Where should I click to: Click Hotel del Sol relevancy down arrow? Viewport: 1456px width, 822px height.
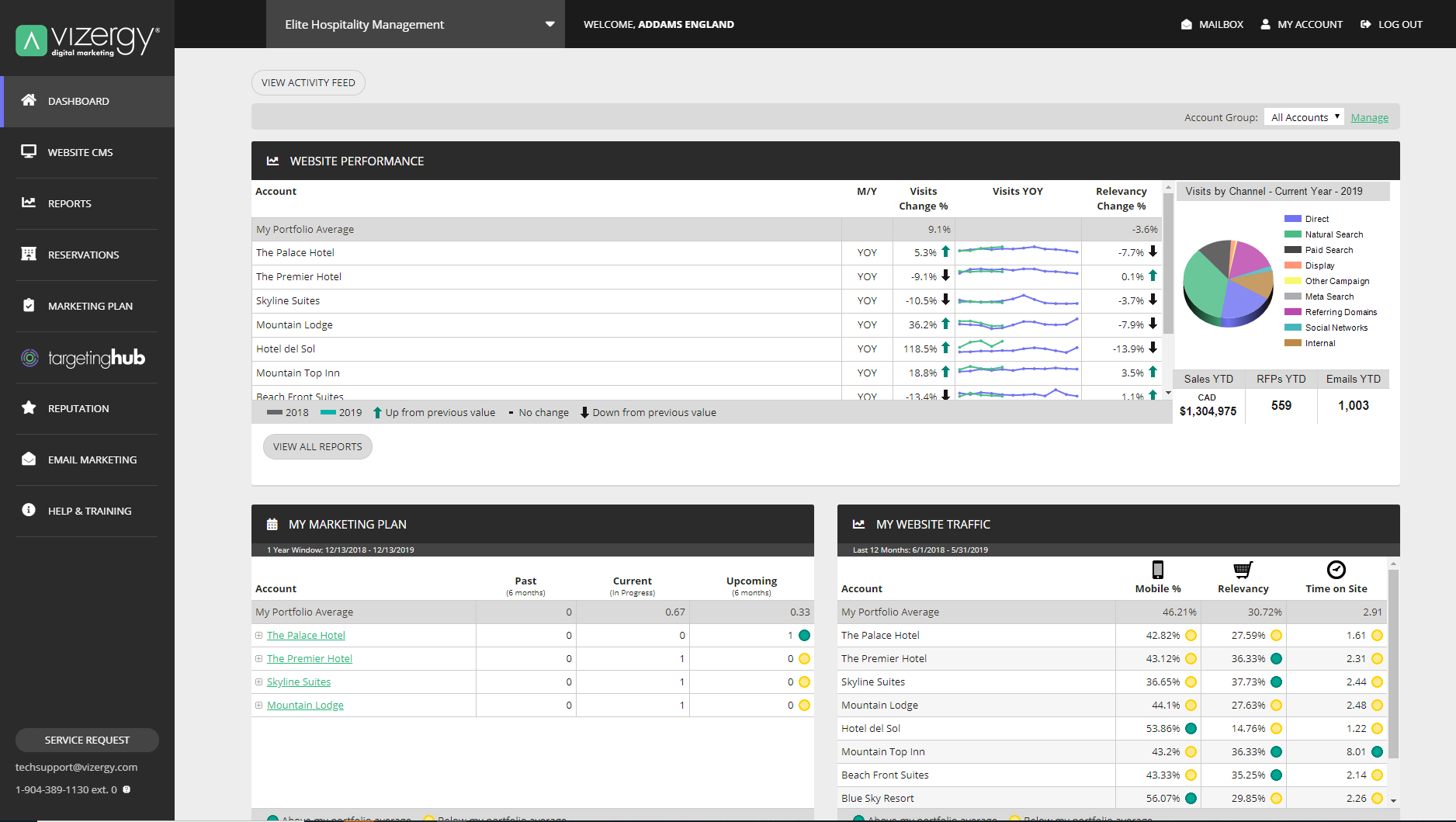1153,348
